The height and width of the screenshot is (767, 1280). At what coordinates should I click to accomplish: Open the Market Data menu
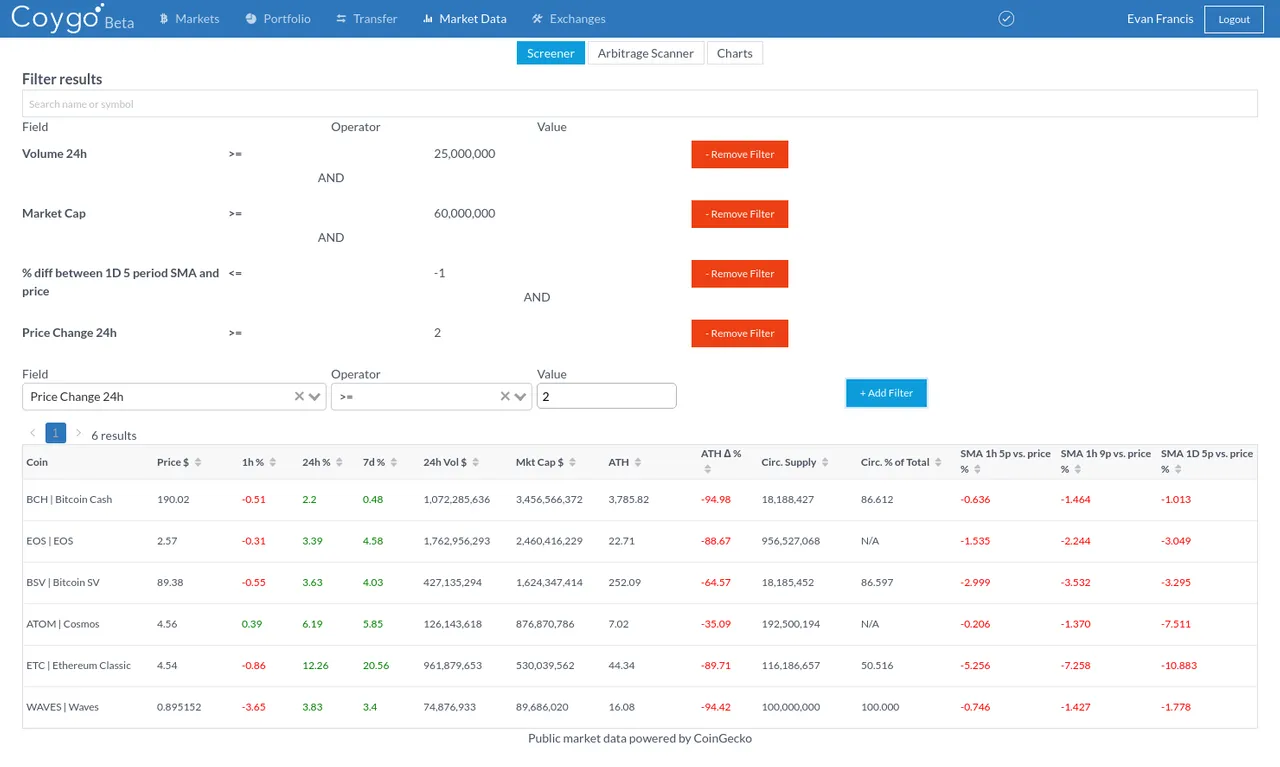coord(464,19)
